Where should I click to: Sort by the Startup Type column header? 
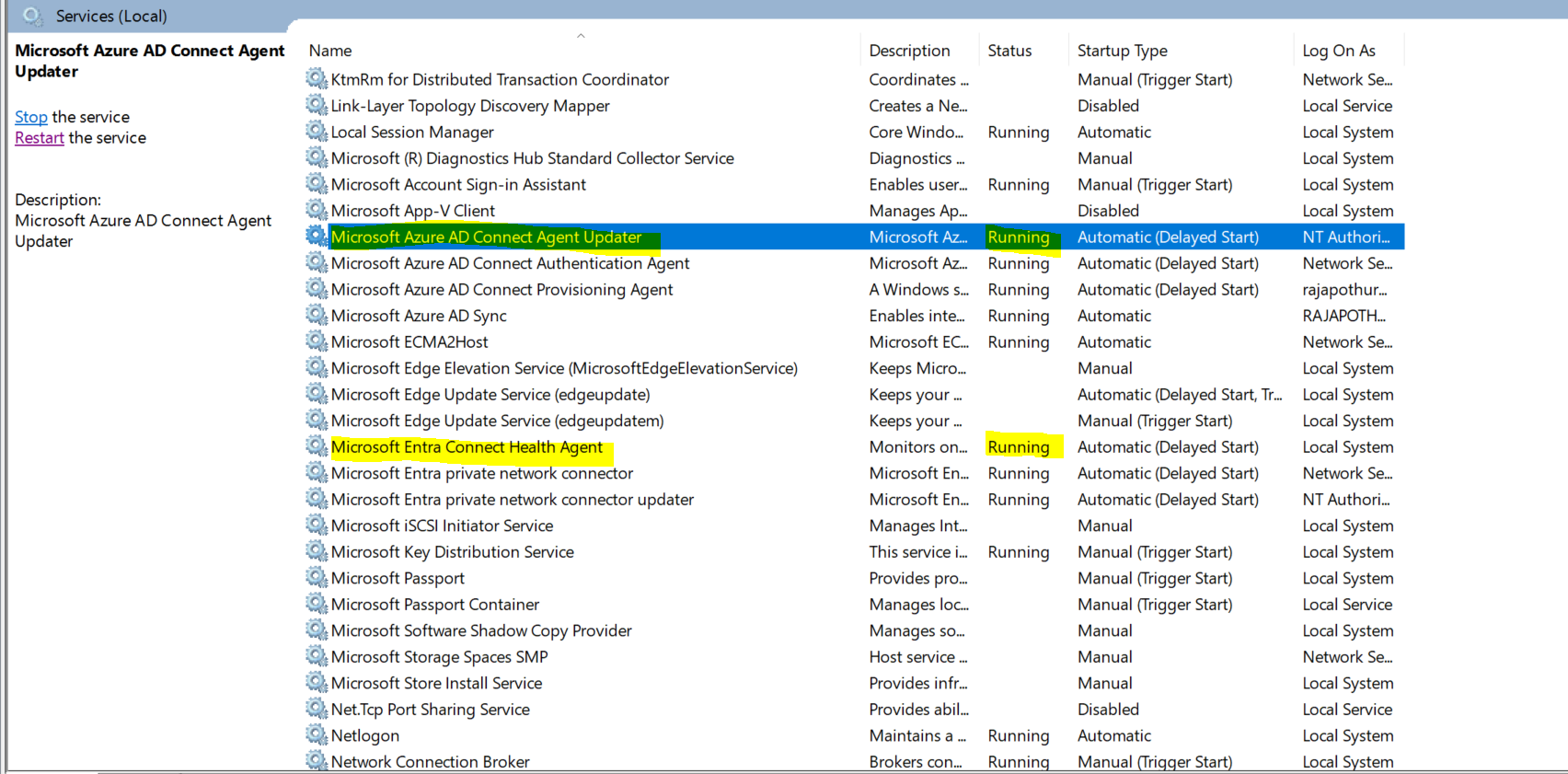click(x=1123, y=51)
